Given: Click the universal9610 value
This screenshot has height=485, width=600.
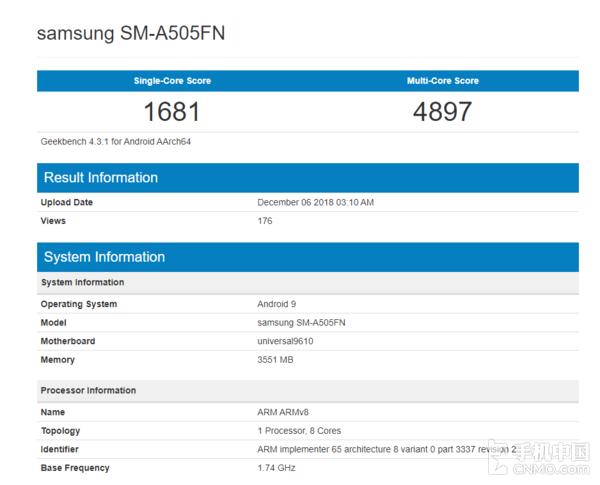Looking at the screenshot, I should tap(285, 341).
